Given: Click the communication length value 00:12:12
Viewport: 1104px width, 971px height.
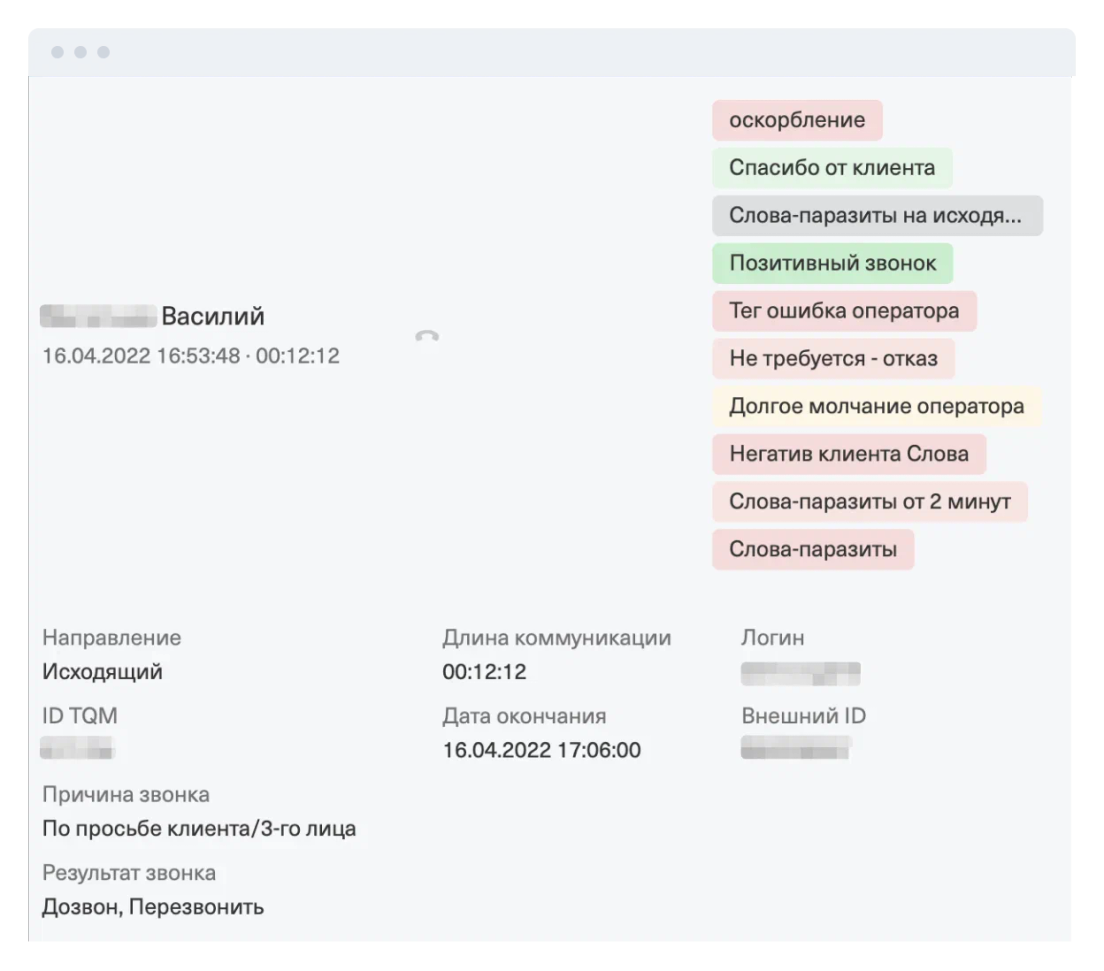Looking at the screenshot, I should 484,672.
